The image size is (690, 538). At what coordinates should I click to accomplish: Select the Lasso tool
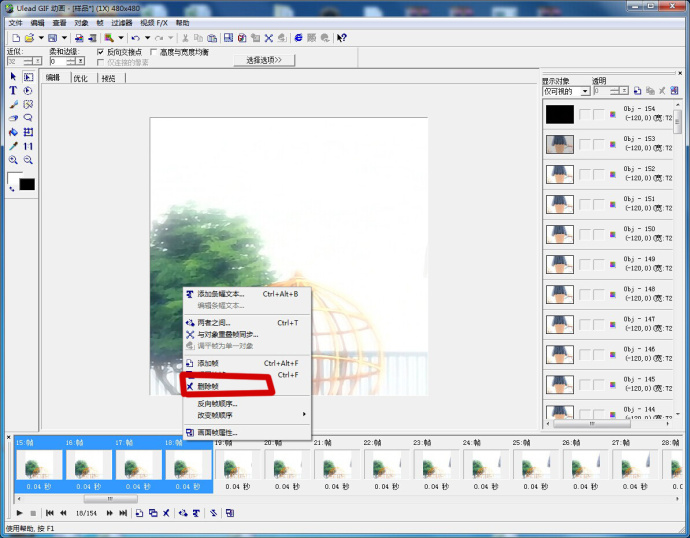(x=28, y=118)
